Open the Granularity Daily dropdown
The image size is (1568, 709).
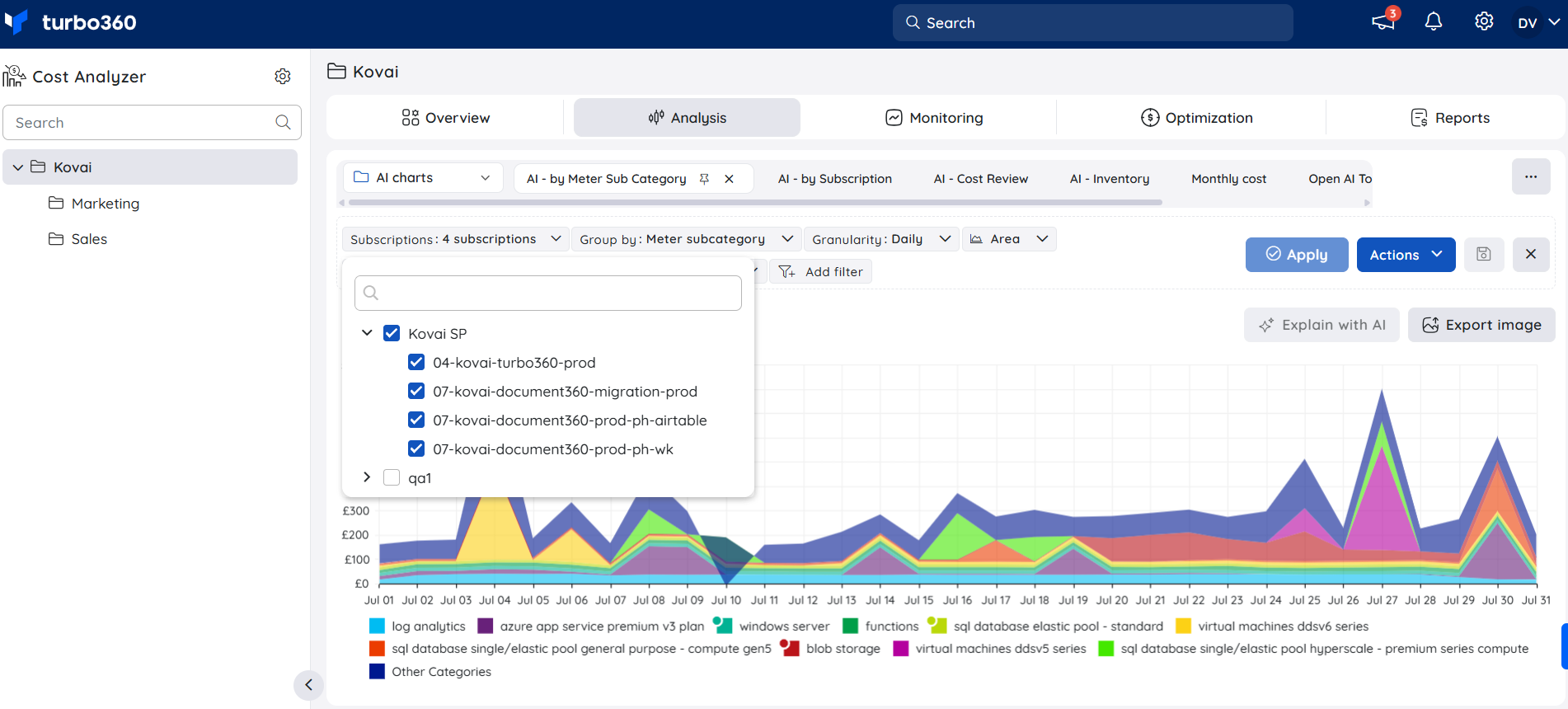coord(881,239)
